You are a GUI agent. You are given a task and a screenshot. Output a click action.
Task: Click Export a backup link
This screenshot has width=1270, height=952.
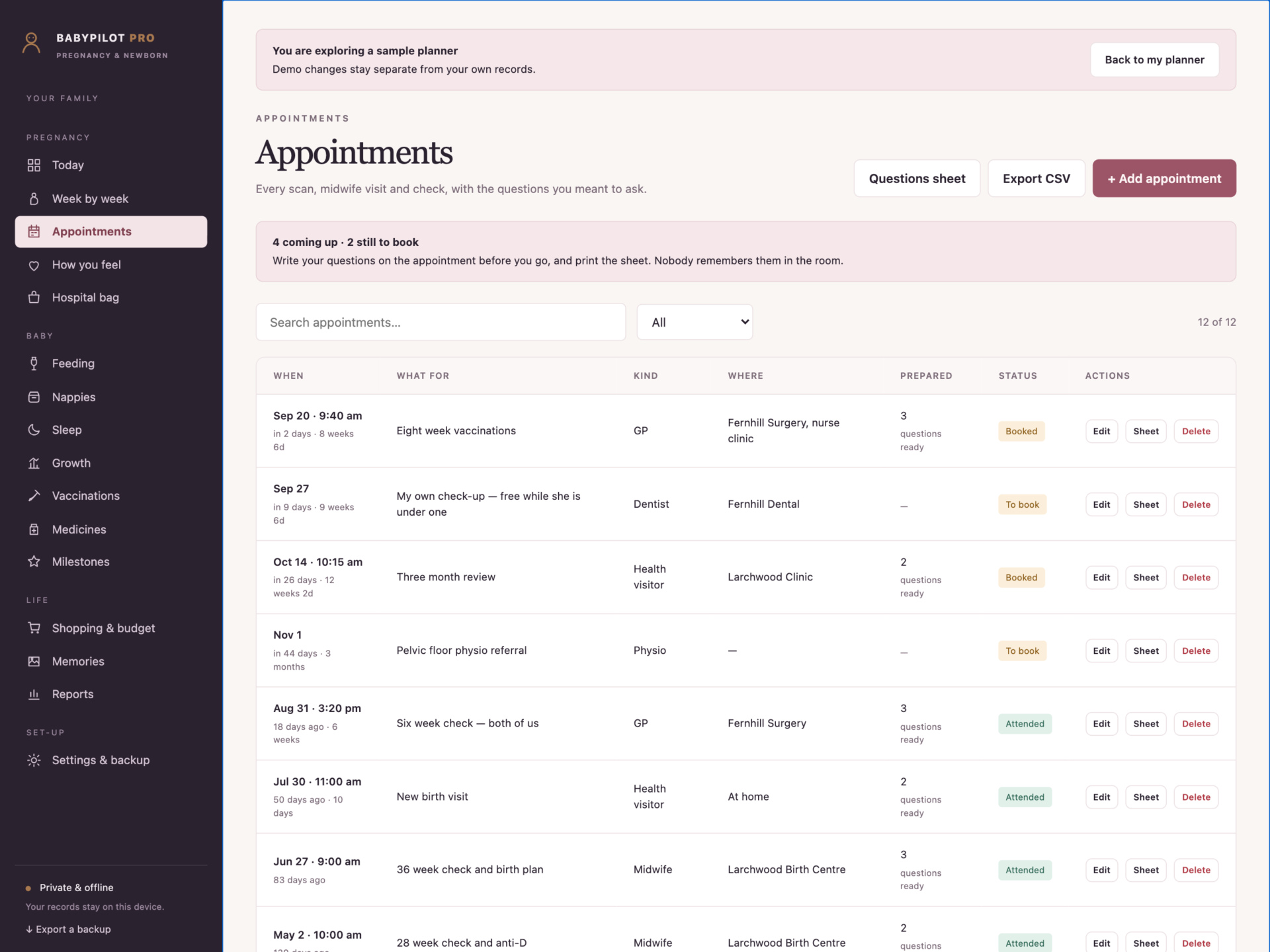tap(68, 930)
